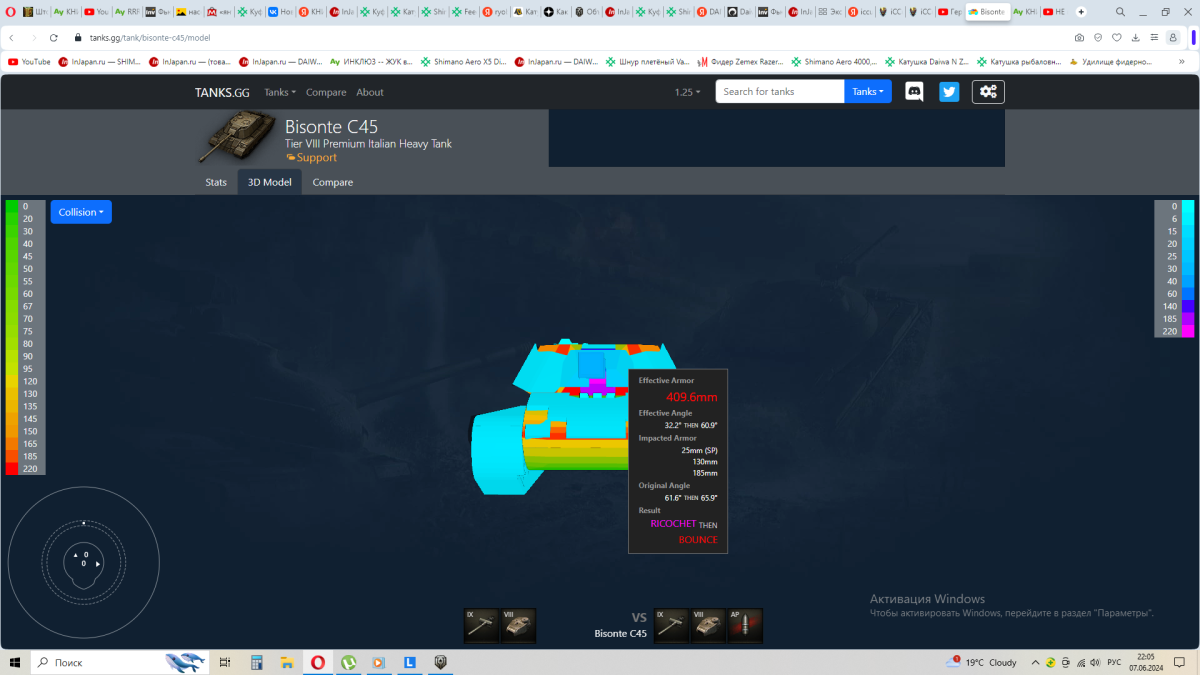The width and height of the screenshot is (1200, 675).
Task: Open uTorrent from the taskbar
Action: click(348, 662)
